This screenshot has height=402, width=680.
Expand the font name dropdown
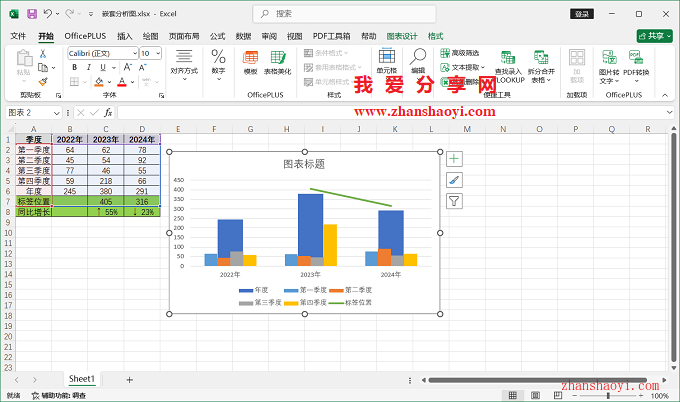coord(134,53)
